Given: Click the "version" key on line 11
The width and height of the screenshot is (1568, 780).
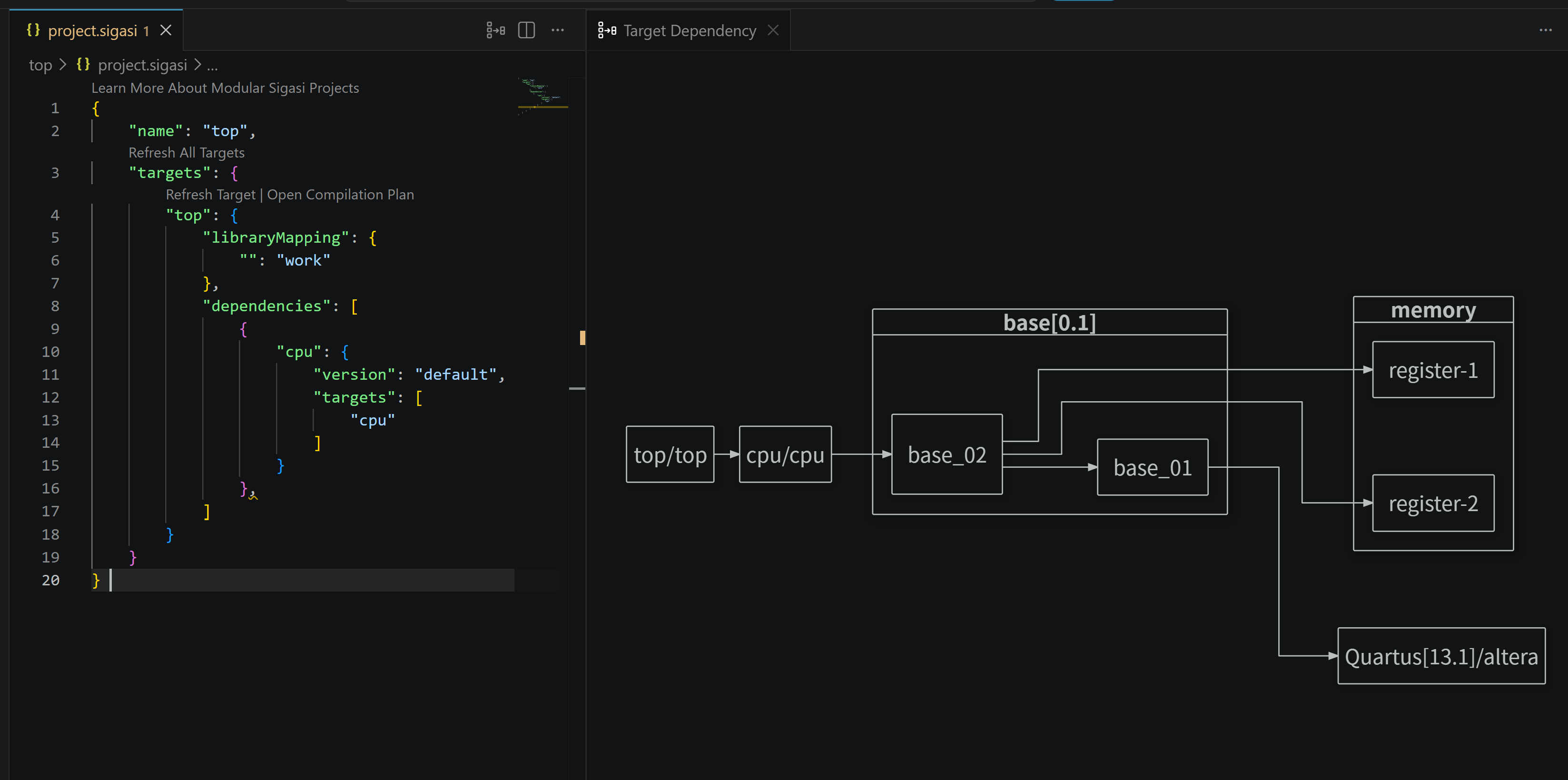Looking at the screenshot, I should pos(354,375).
